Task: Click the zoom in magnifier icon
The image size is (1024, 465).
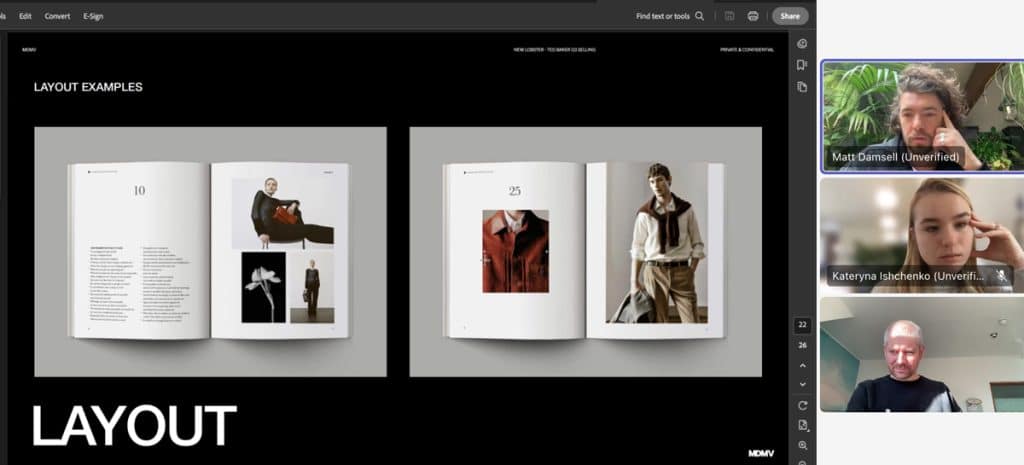Action: (x=802, y=445)
